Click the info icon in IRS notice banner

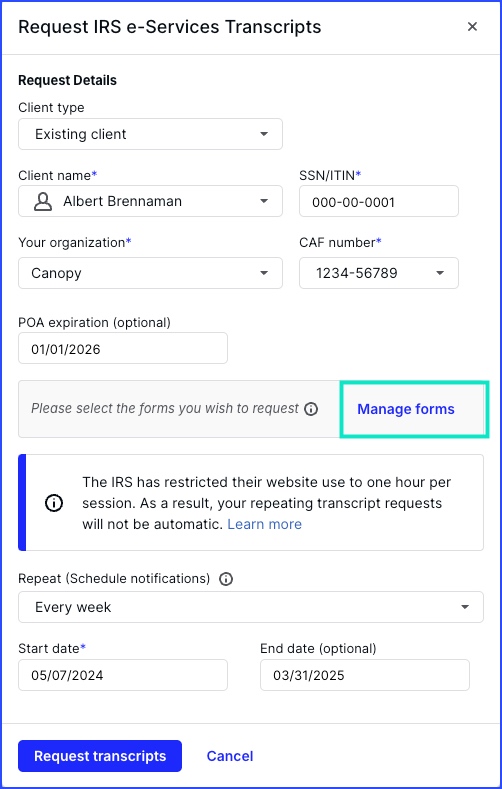pyautogui.click(x=54, y=503)
